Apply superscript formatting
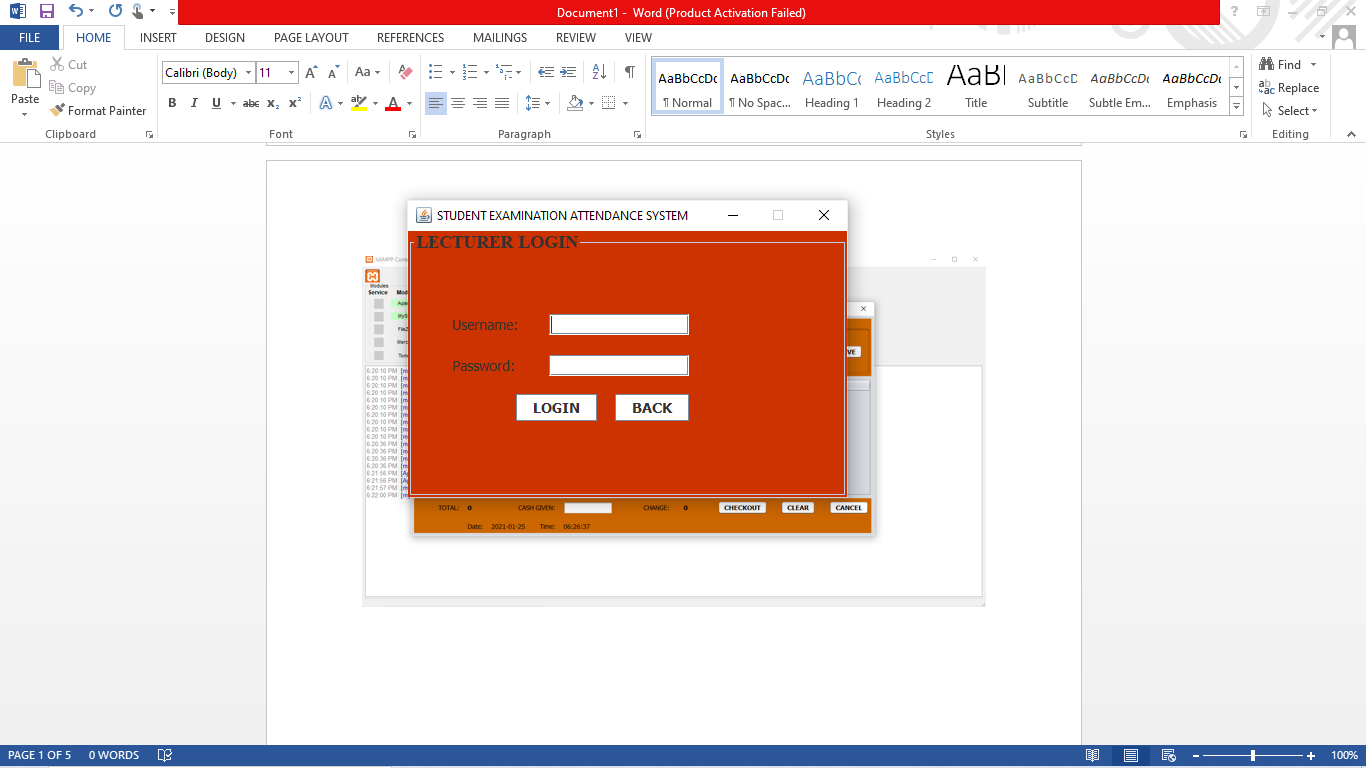Image resolution: width=1366 pixels, height=768 pixels. (x=293, y=102)
